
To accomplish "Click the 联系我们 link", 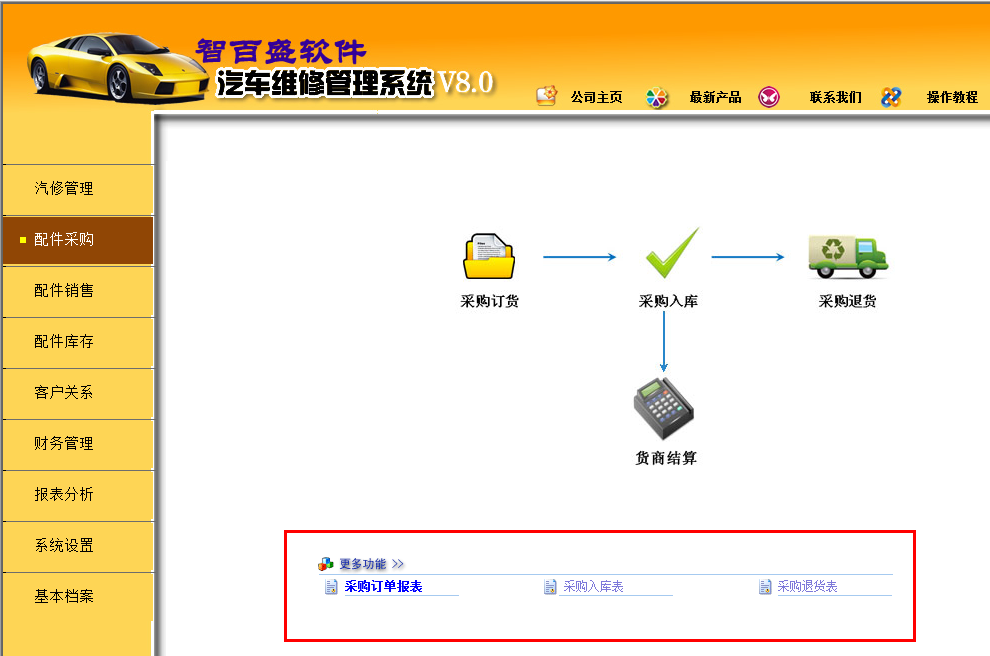I will point(836,97).
